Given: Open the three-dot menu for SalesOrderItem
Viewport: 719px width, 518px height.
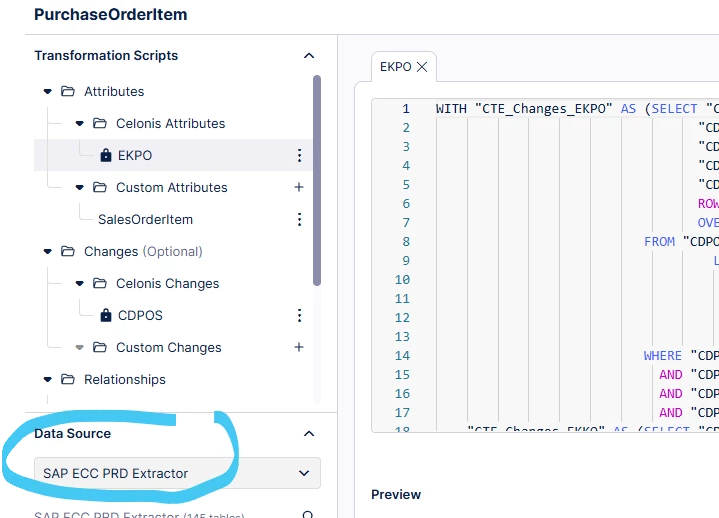Looking at the screenshot, I should click(299, 220).
